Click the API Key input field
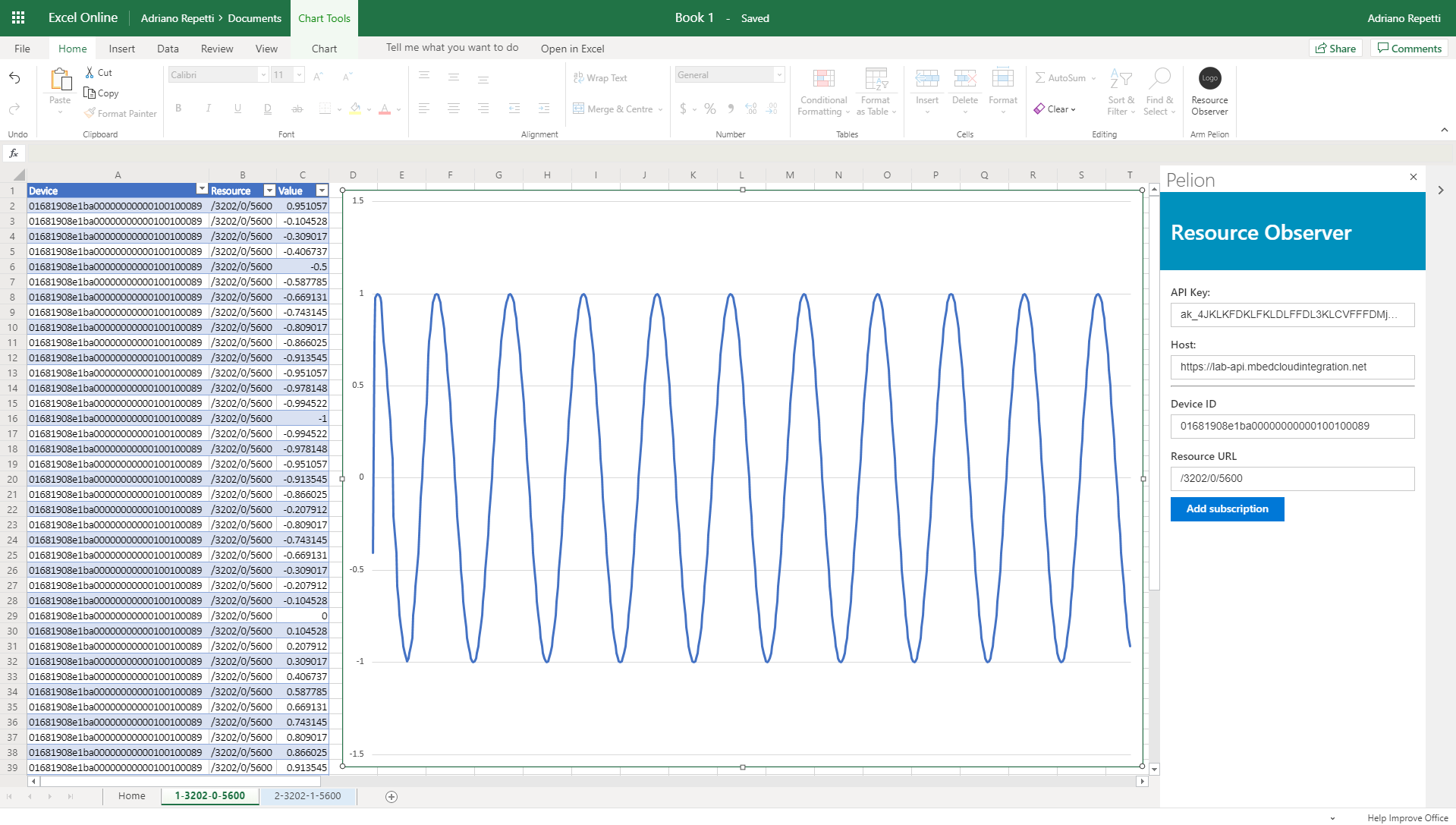Image resolution: width=1456 pixels, height=825 pixels. pyautogui.click(x=1292, y=314)
